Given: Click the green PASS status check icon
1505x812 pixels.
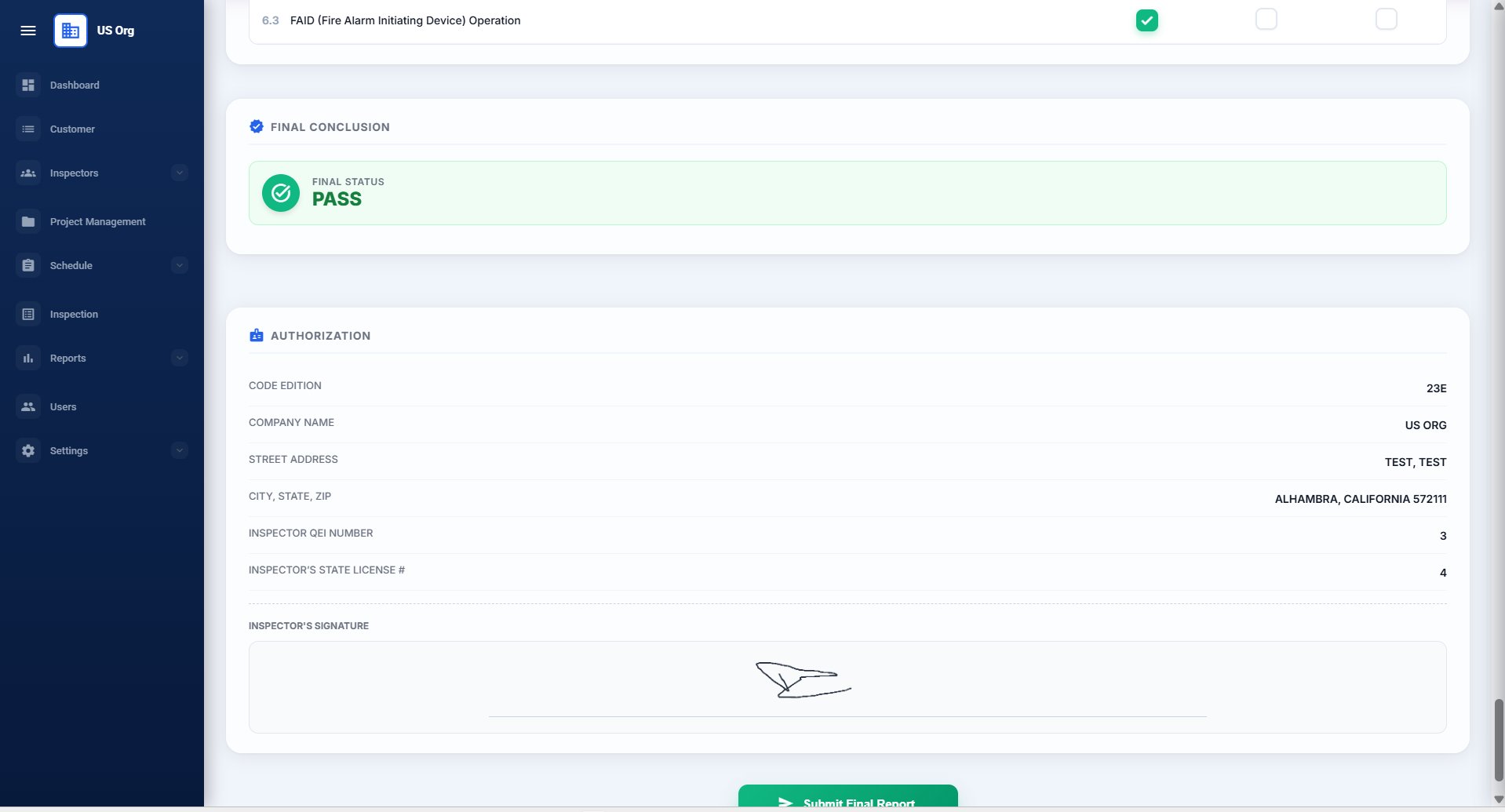Looking at the screenshot, I should click(x=281, y=193).
